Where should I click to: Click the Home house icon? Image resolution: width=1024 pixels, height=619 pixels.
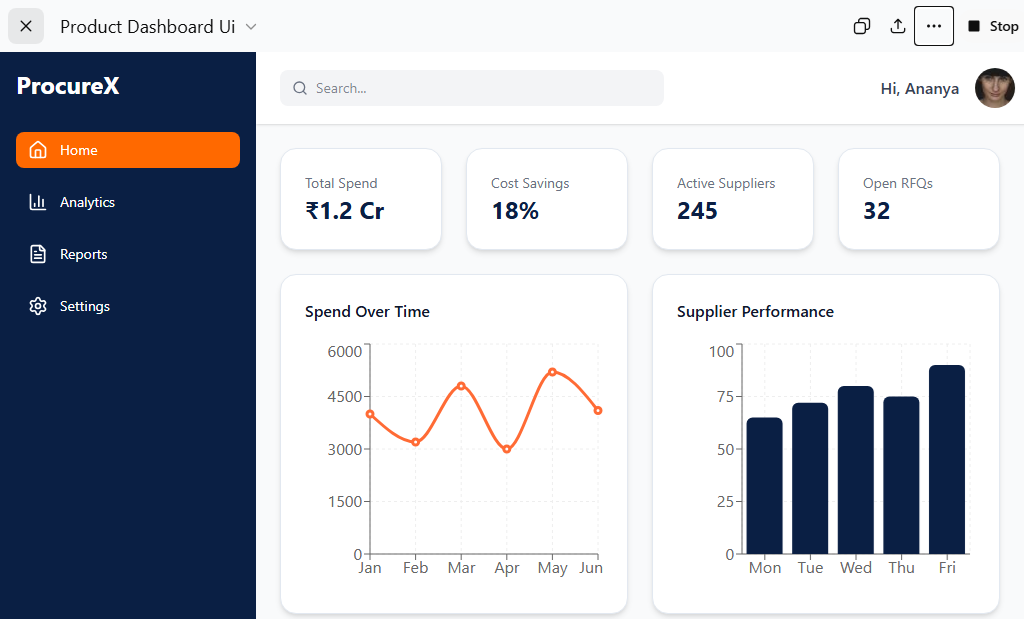tap(38, 150)
